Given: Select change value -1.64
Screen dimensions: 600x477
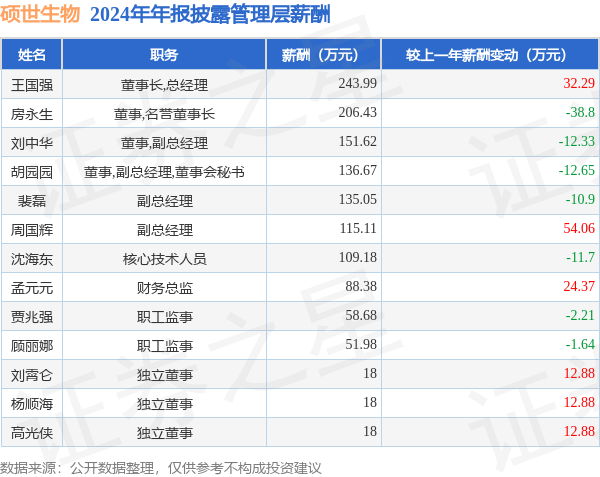Looking at the screenshot, I should (x=580, y=345).
